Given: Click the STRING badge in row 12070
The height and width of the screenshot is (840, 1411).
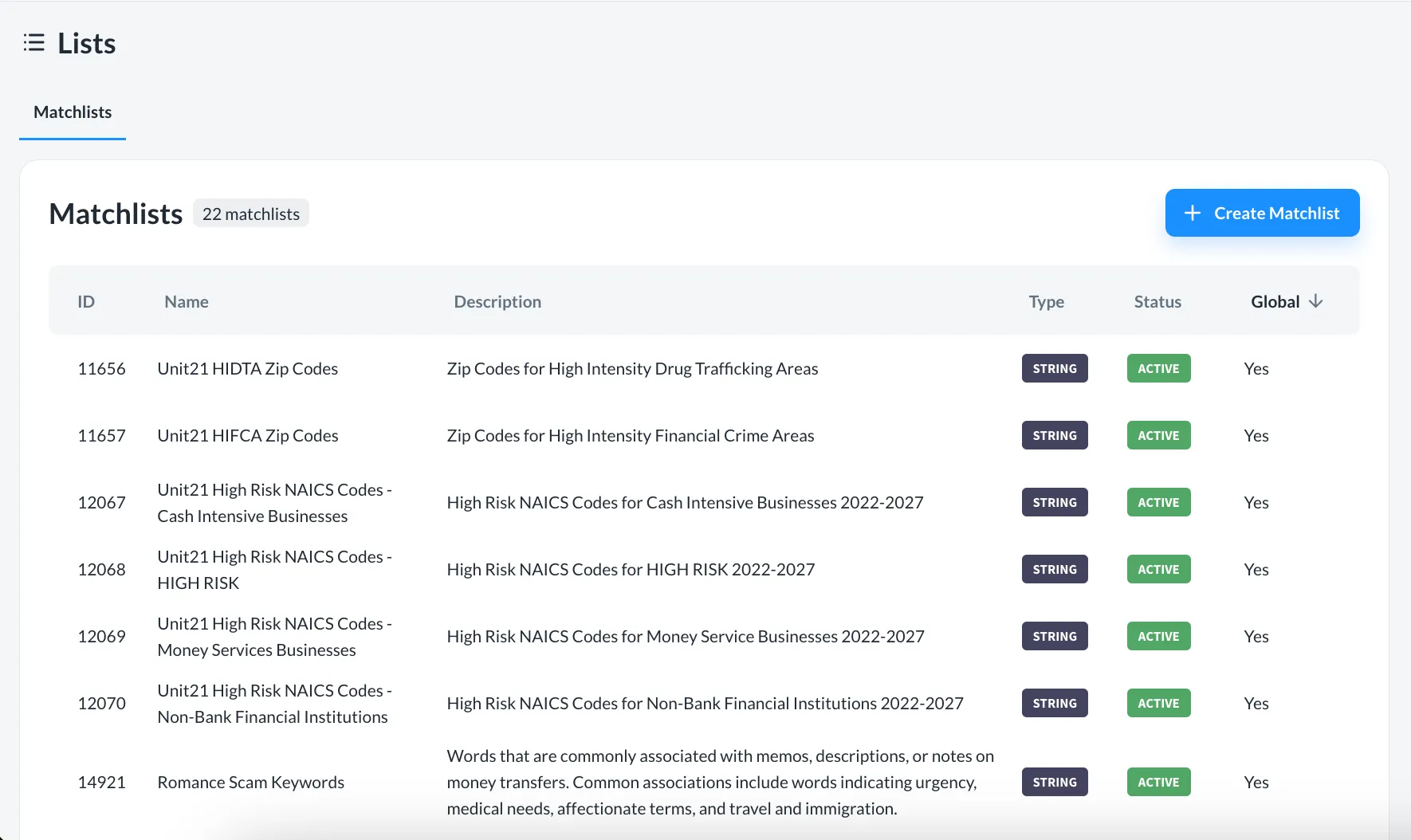Looking at the screenshot, I should coord(1055,703).
